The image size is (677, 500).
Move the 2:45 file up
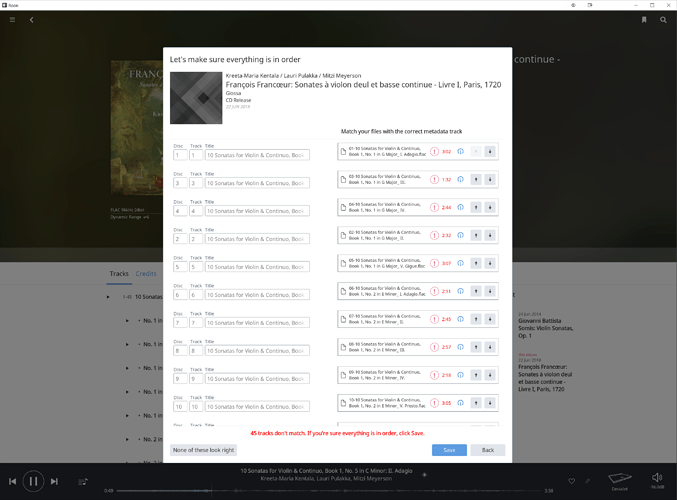click(x=476, y=319)
